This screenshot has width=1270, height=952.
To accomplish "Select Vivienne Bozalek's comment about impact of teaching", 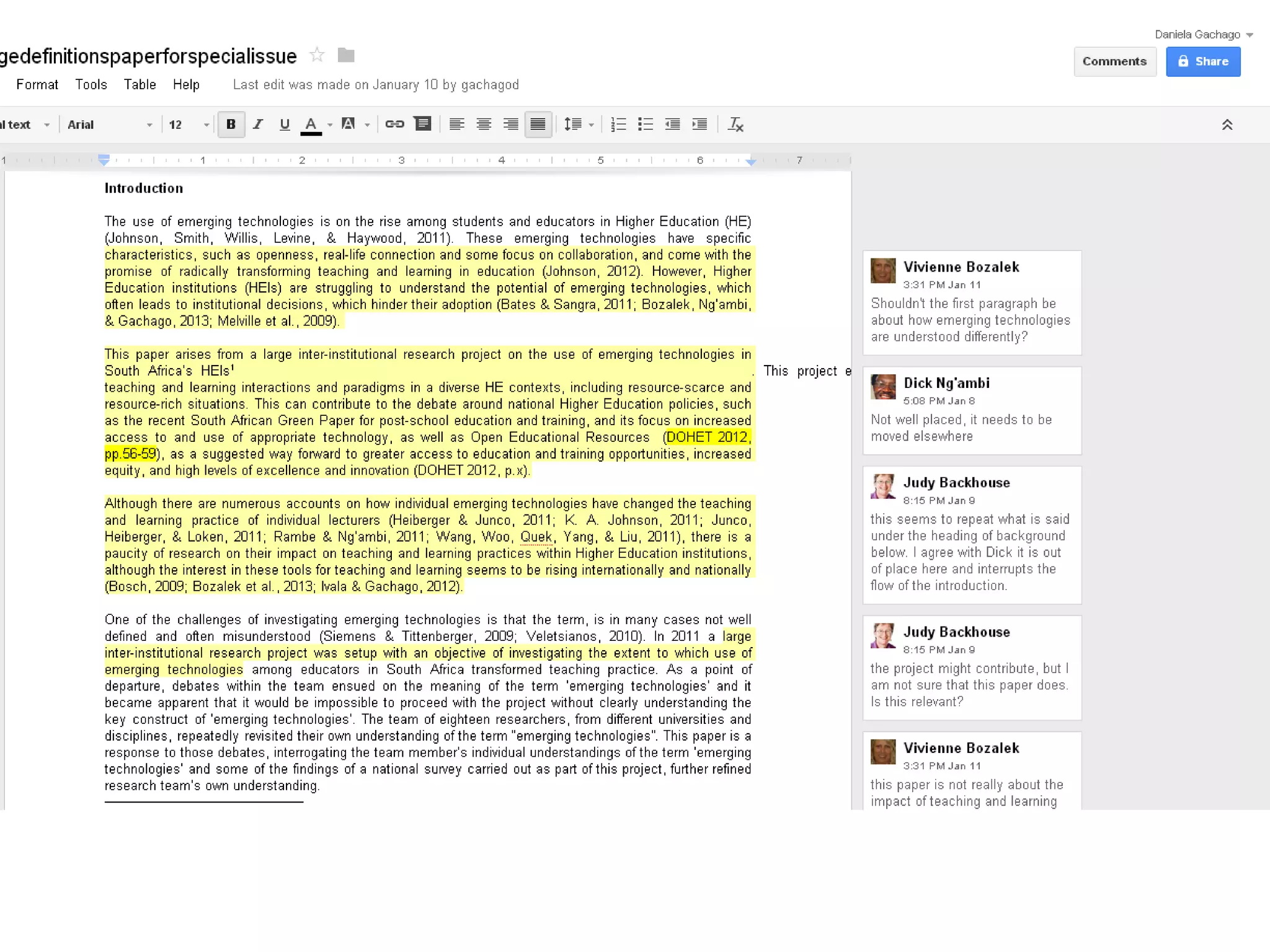I will 972,771.
